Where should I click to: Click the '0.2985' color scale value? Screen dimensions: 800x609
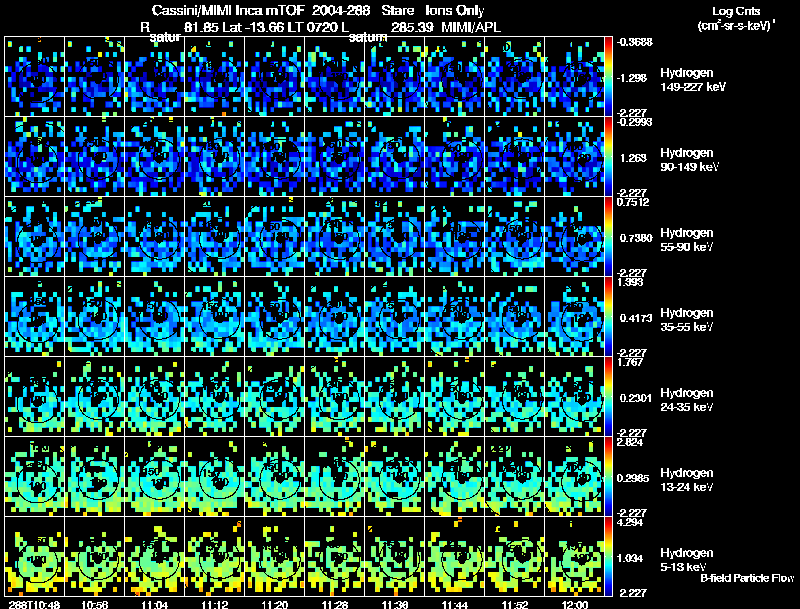[634, 478]
